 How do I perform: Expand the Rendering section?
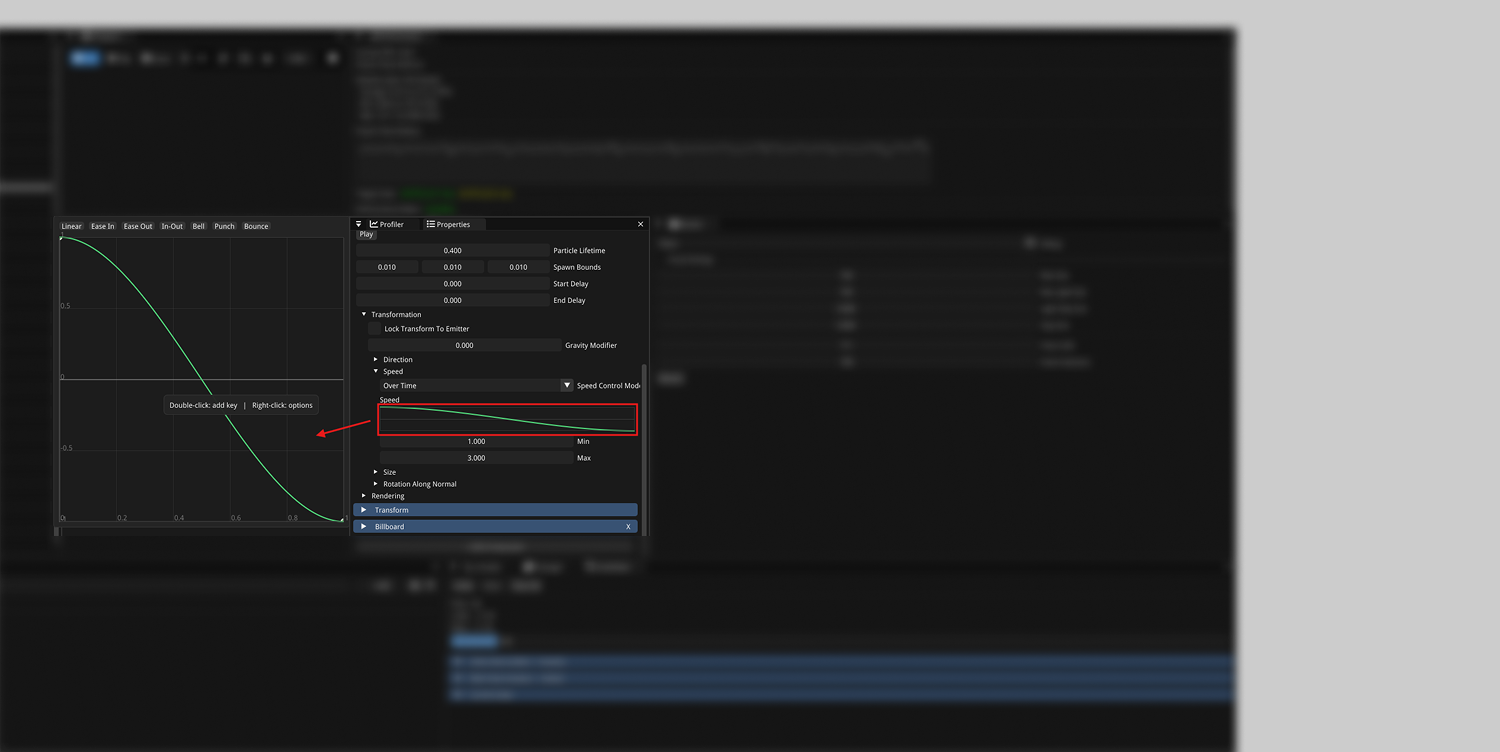(x=364, y=496)
